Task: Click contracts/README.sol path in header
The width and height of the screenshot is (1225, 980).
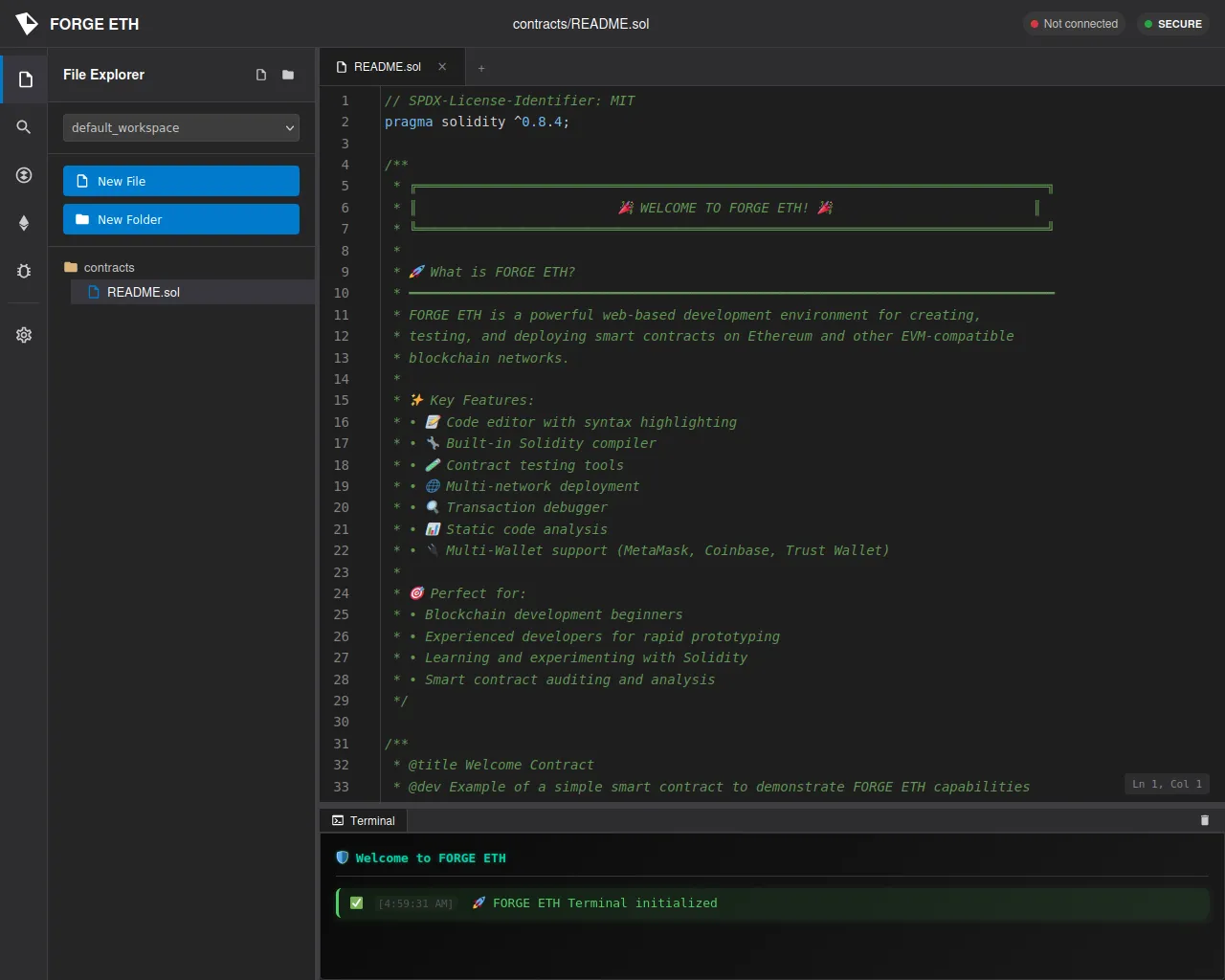Action: point(581,24)
